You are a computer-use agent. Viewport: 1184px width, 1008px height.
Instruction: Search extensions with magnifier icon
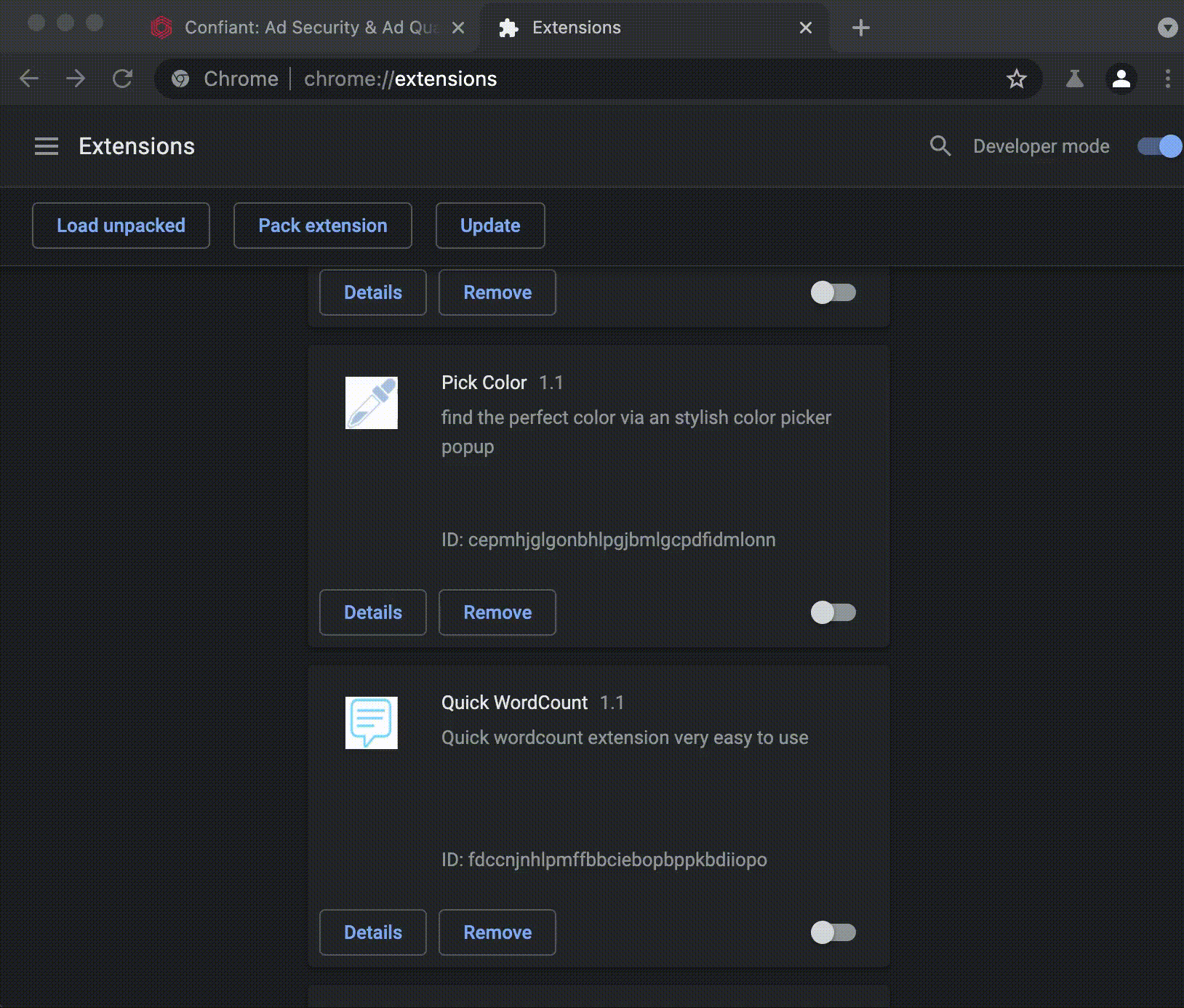[940, 146]
